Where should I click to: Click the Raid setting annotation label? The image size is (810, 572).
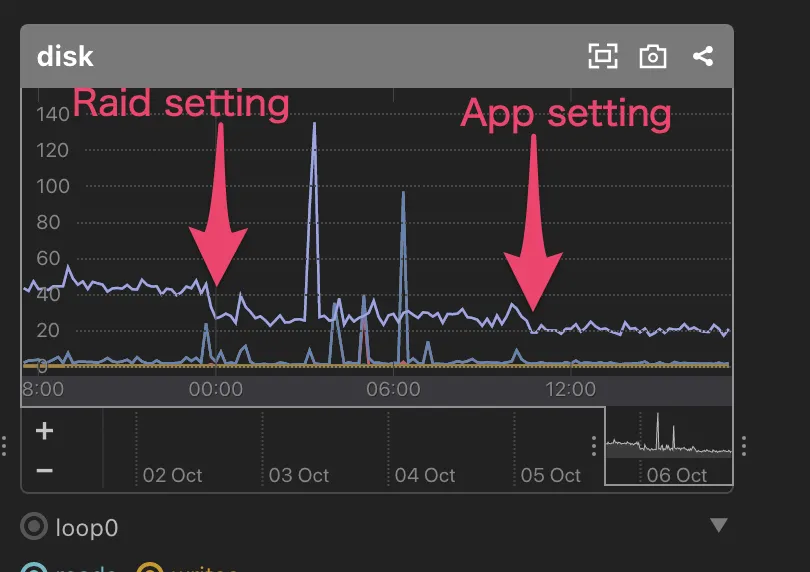tap(181, 102)
